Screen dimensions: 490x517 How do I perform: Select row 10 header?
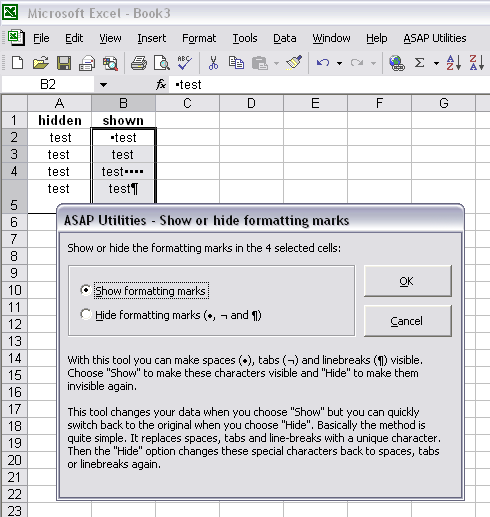point(14,290)
